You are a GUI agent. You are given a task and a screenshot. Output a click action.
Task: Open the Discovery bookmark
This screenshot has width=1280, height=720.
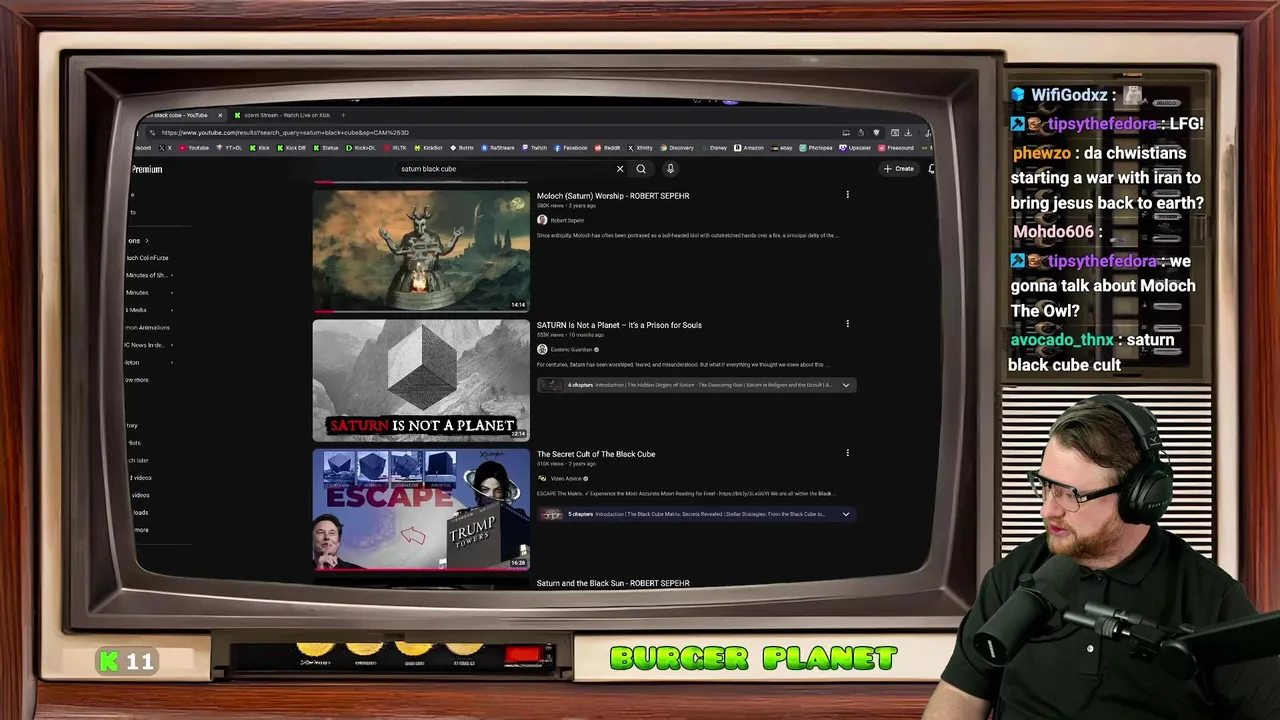(677, 148)
